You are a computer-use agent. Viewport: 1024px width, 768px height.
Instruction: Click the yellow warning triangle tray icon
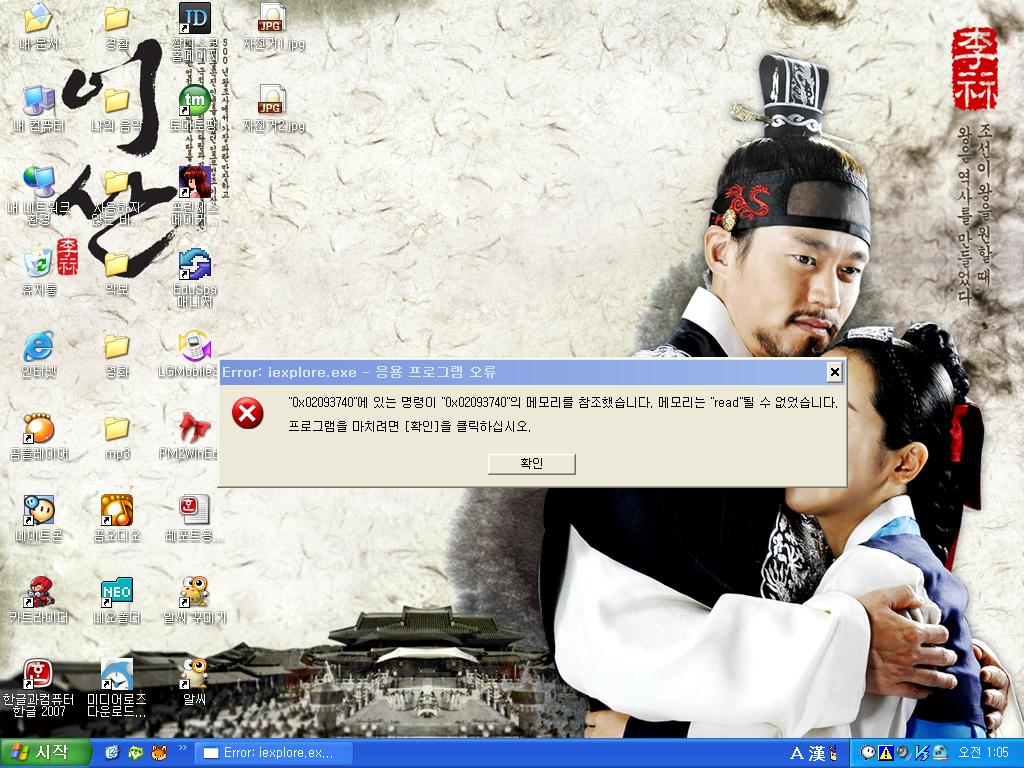point(885,753)
